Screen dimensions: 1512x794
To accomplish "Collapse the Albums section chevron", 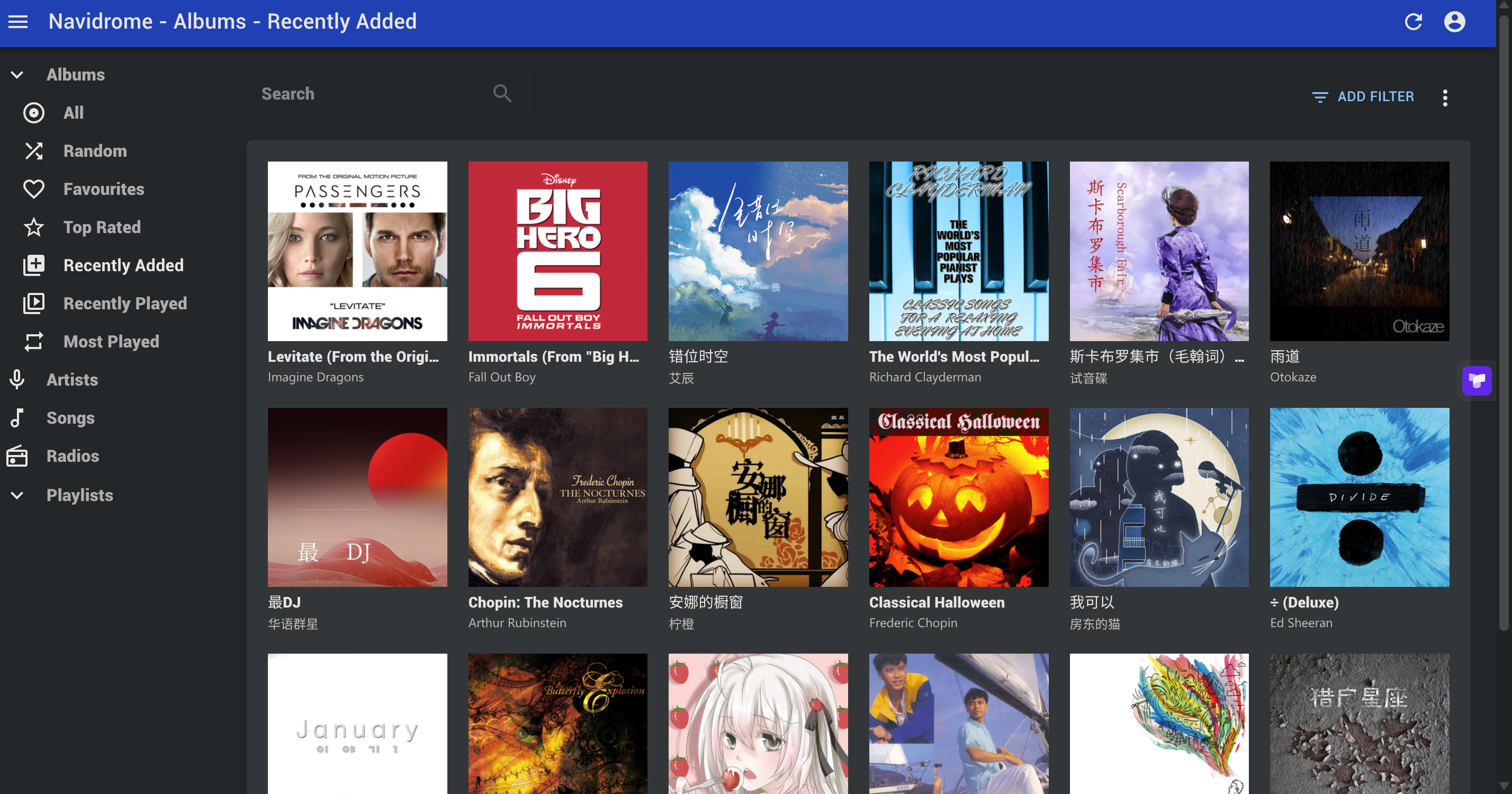I will click(x=17, y=75).
